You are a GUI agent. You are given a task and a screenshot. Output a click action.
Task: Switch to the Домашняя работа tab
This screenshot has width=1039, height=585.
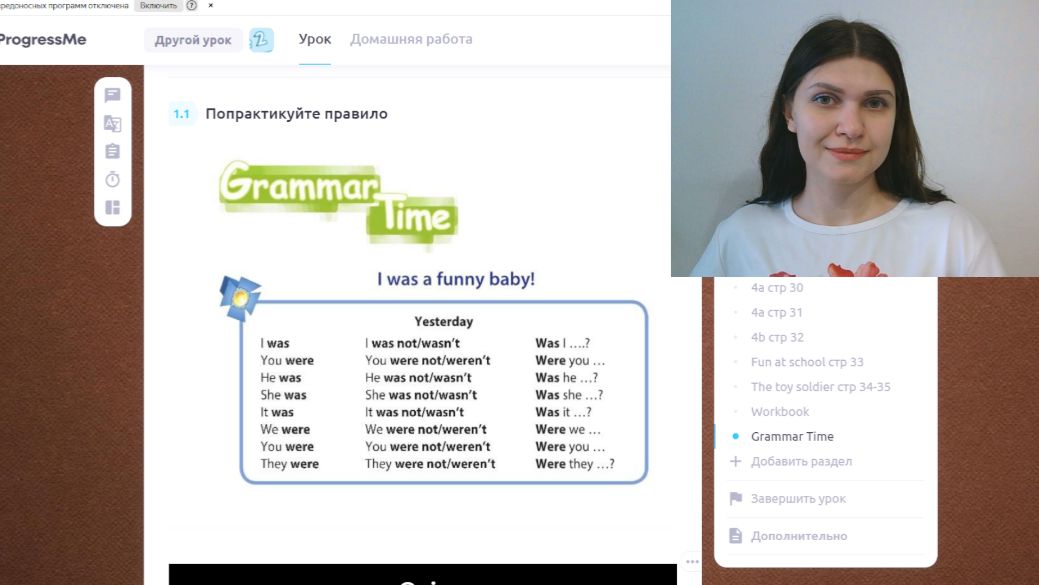411,39
